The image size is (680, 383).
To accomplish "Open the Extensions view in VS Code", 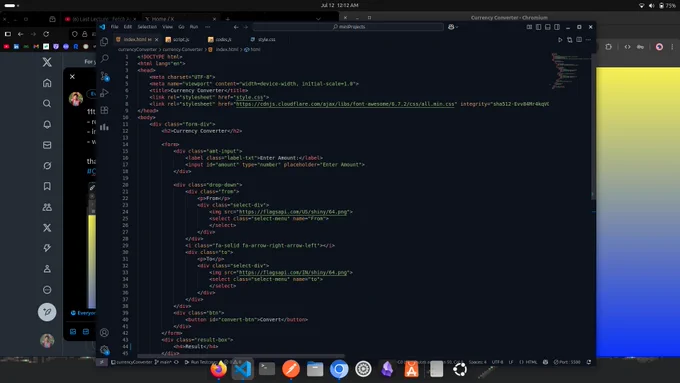I will click(x=105, y=110).
